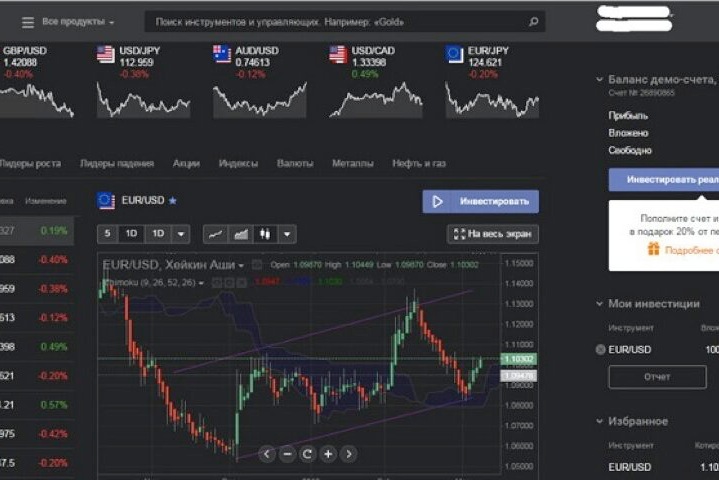Image resolution: width=719 pixels, height=480 pixels.
Task: Click the 'Прибыль' balance label
Action: pos(628,116)
